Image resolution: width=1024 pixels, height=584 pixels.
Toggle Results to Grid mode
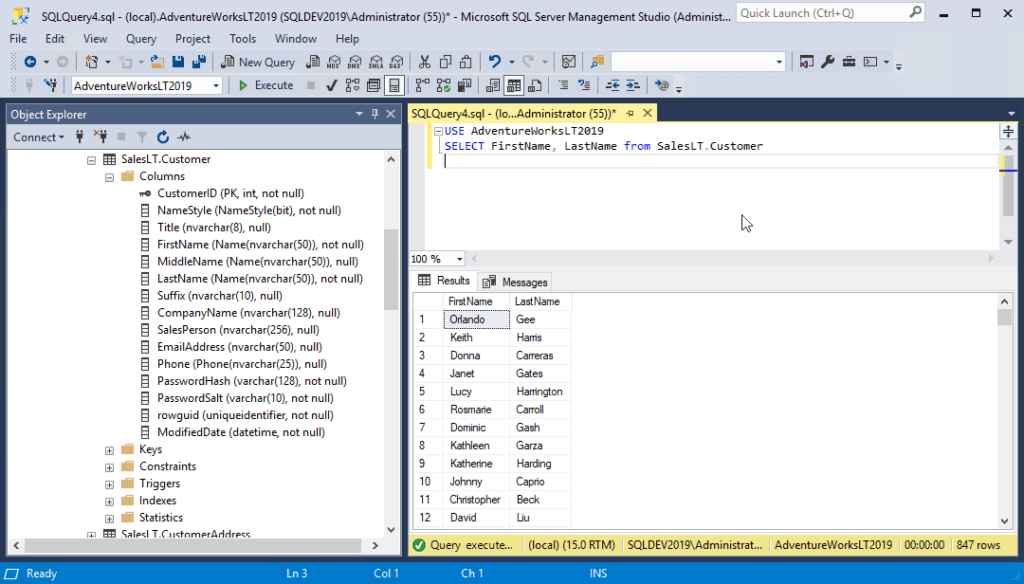point(514,86)
